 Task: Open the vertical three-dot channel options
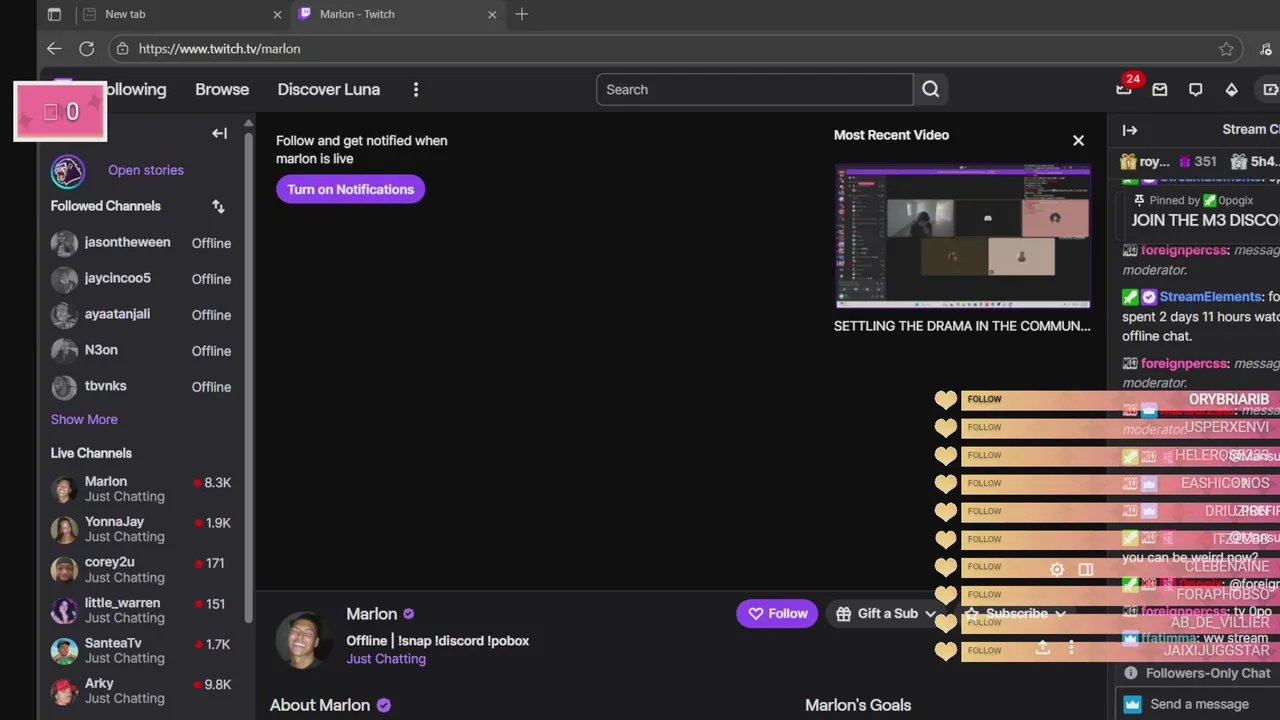tap(1071, 648)
